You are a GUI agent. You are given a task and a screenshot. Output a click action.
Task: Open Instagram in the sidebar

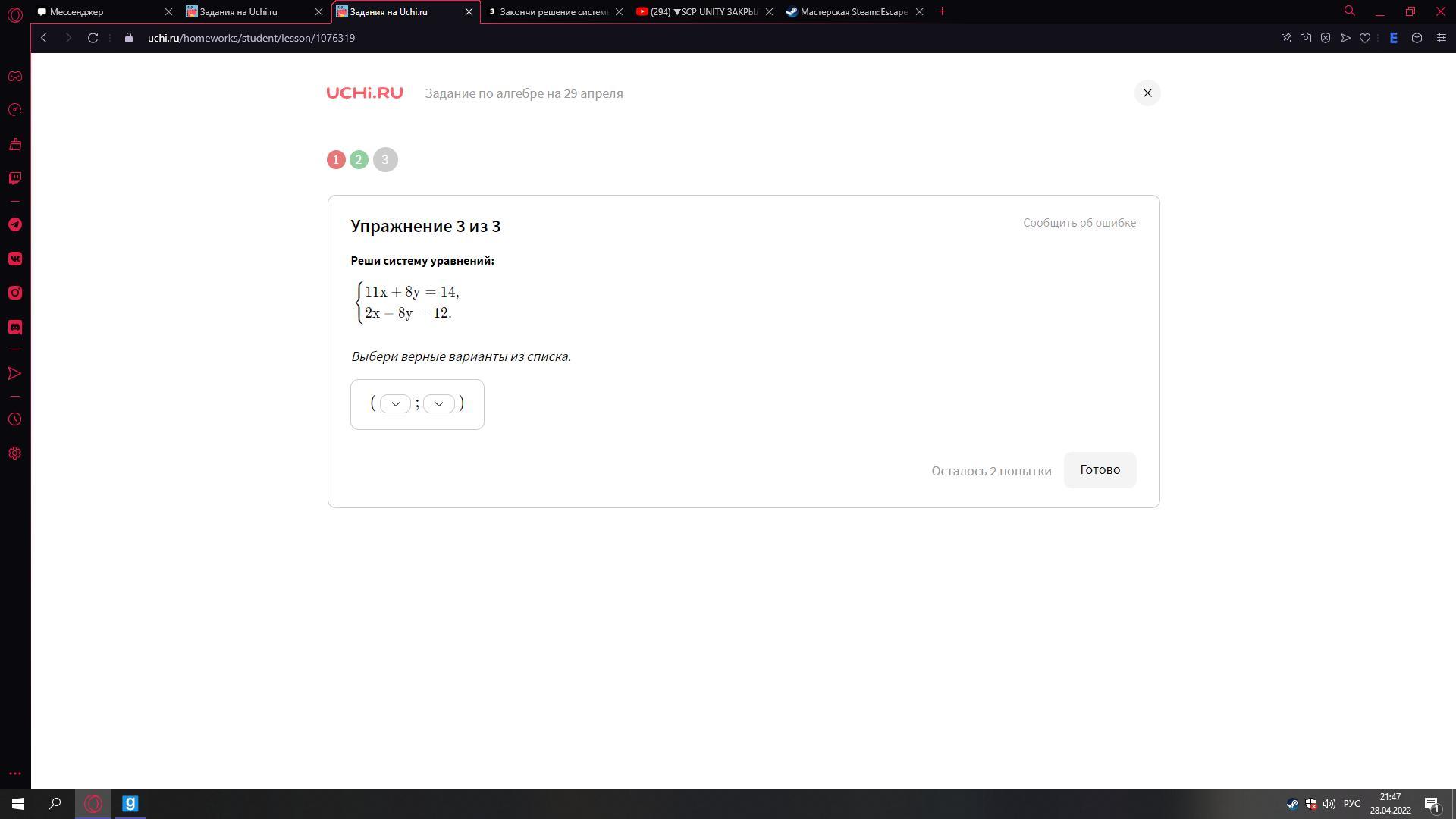[x=15, y=293]
